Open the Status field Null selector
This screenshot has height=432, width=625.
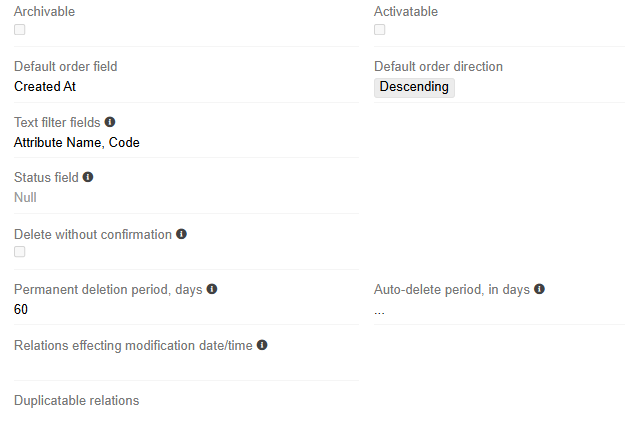pyautogui.click(x=25, y=197)
